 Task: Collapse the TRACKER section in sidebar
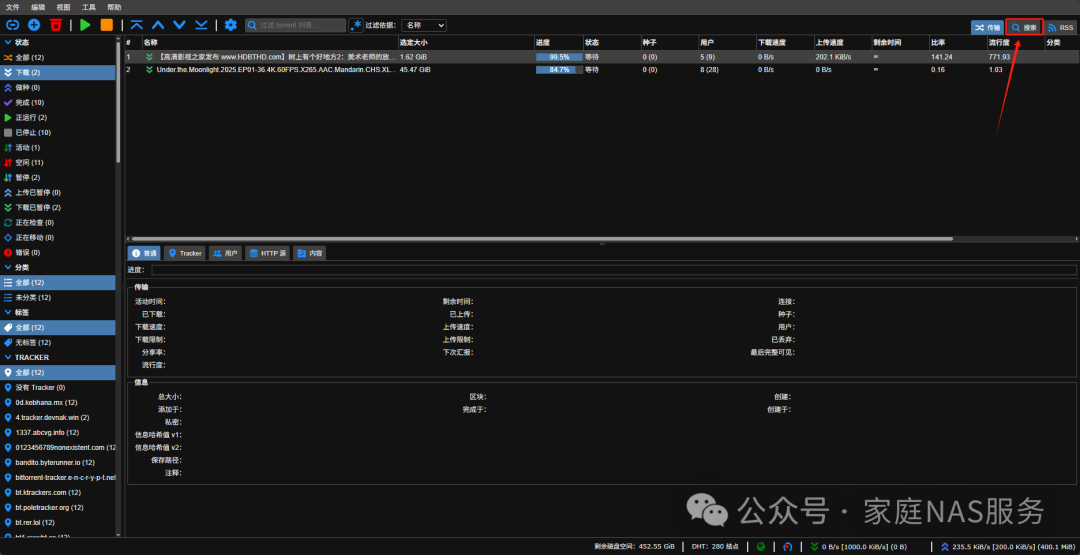pyautogui.click(x=8, y=357)
